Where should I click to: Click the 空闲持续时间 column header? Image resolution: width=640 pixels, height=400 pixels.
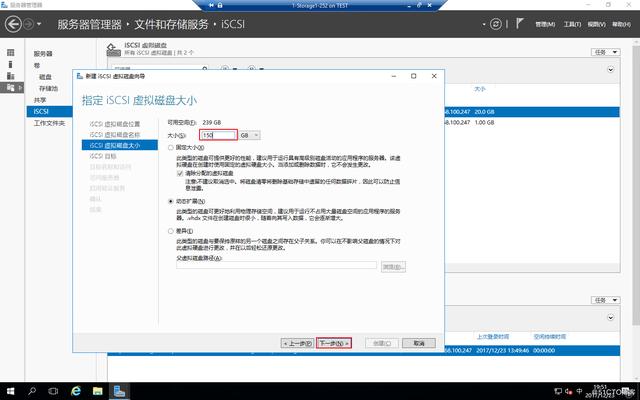point(549,337)
